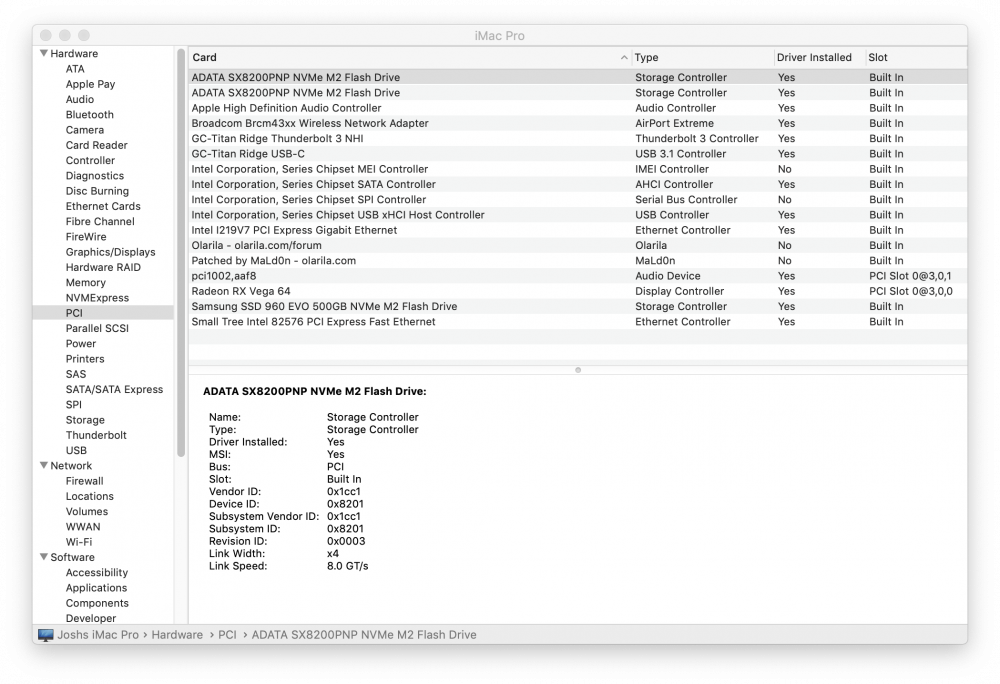Select Intel I219V7 PCI Express Gigabit Ethernet
Image resolution: width=1000 pixels, height=684 pixels.
point(578,230)
